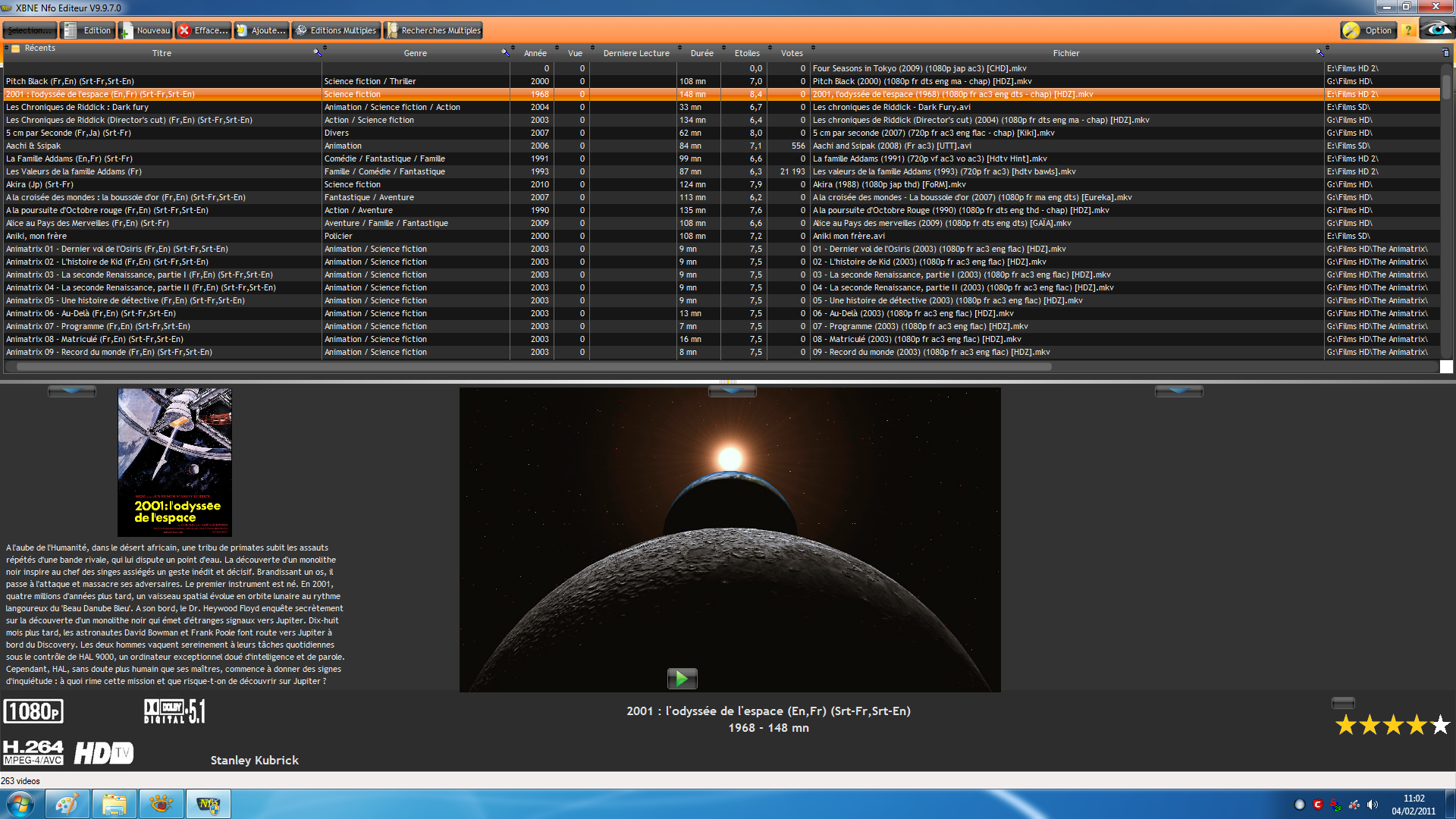
Task: Click the Fichier column header
Action: [x=1065, y=53]
